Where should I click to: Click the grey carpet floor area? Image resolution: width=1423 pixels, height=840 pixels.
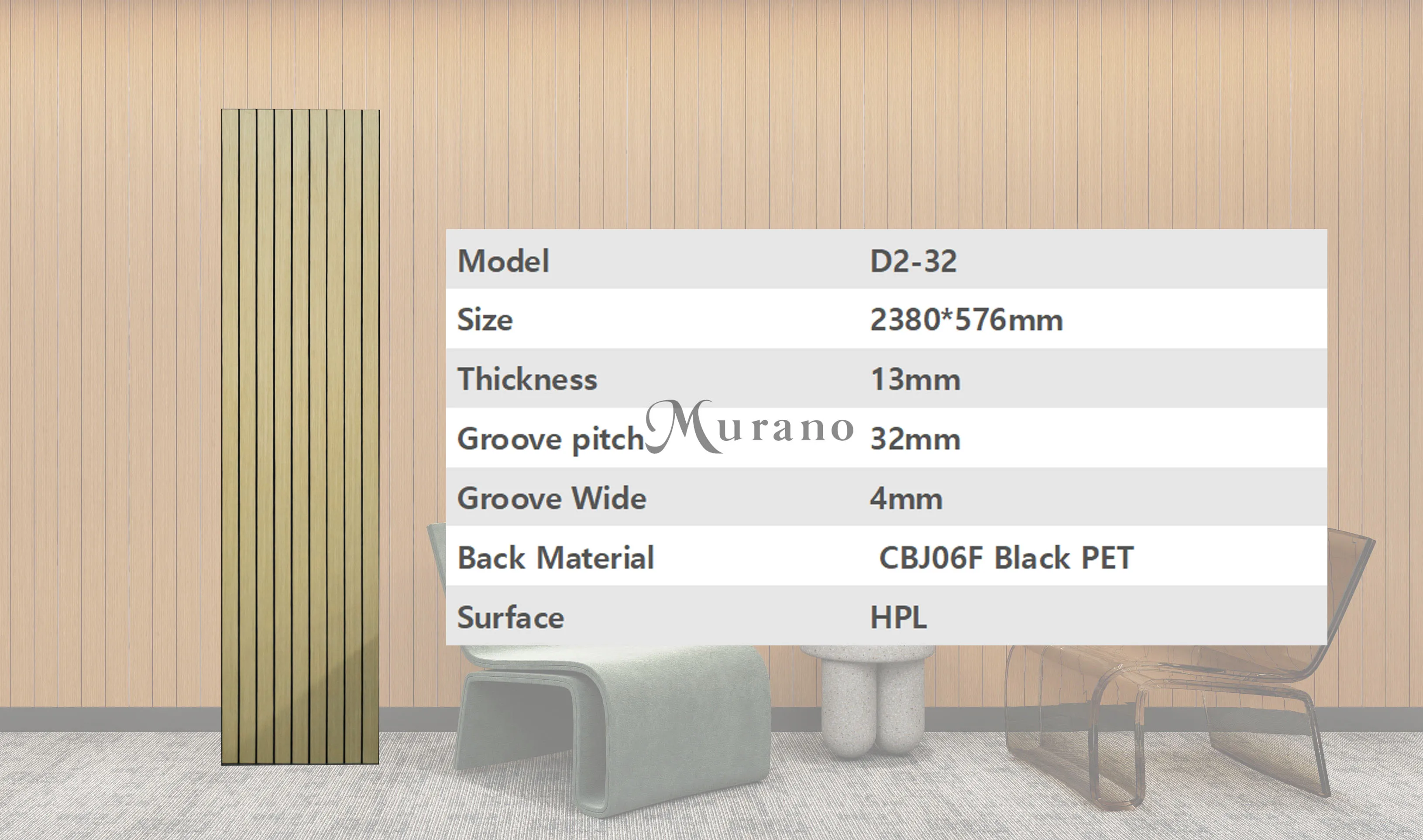pyautogui.click(x=113, y=792)
